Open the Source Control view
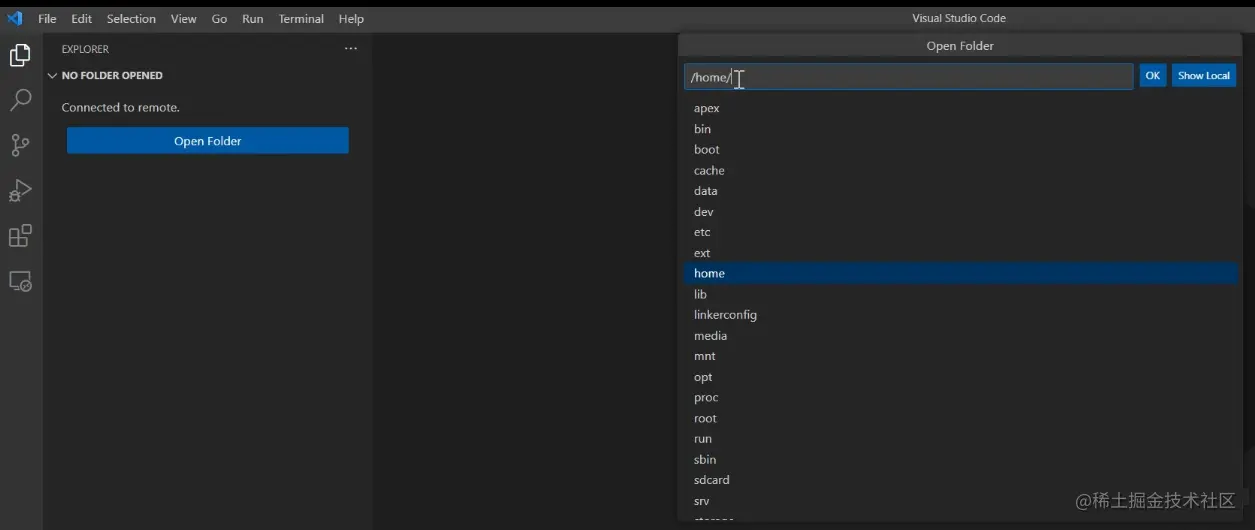This screenshot has height=530, width=1255. (x=20, y=145)
